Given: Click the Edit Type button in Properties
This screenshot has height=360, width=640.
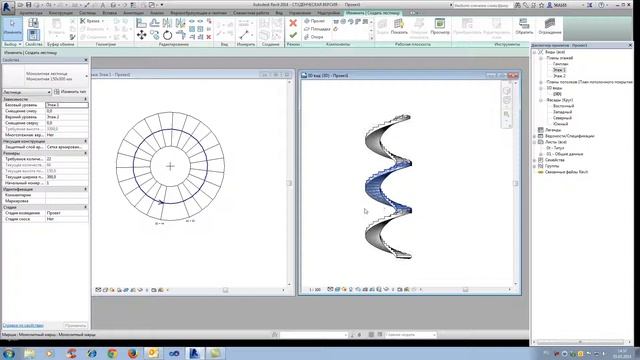Looking at the screenshot, I should [x=70, y=92].
